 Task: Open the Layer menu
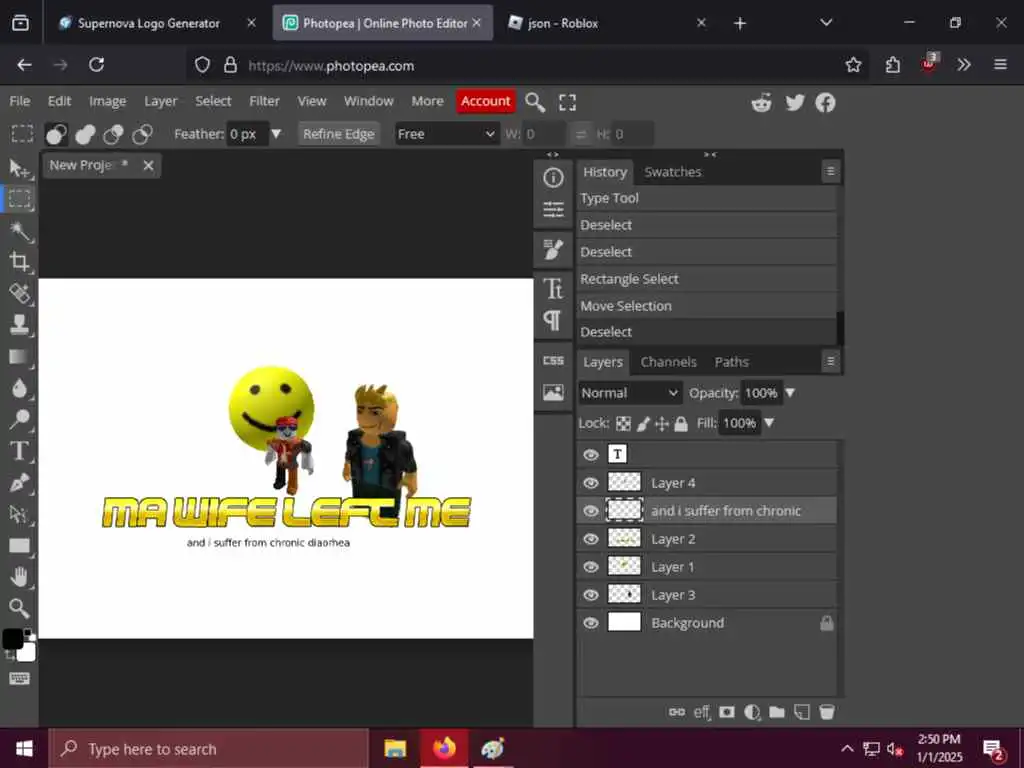(161, 101)
